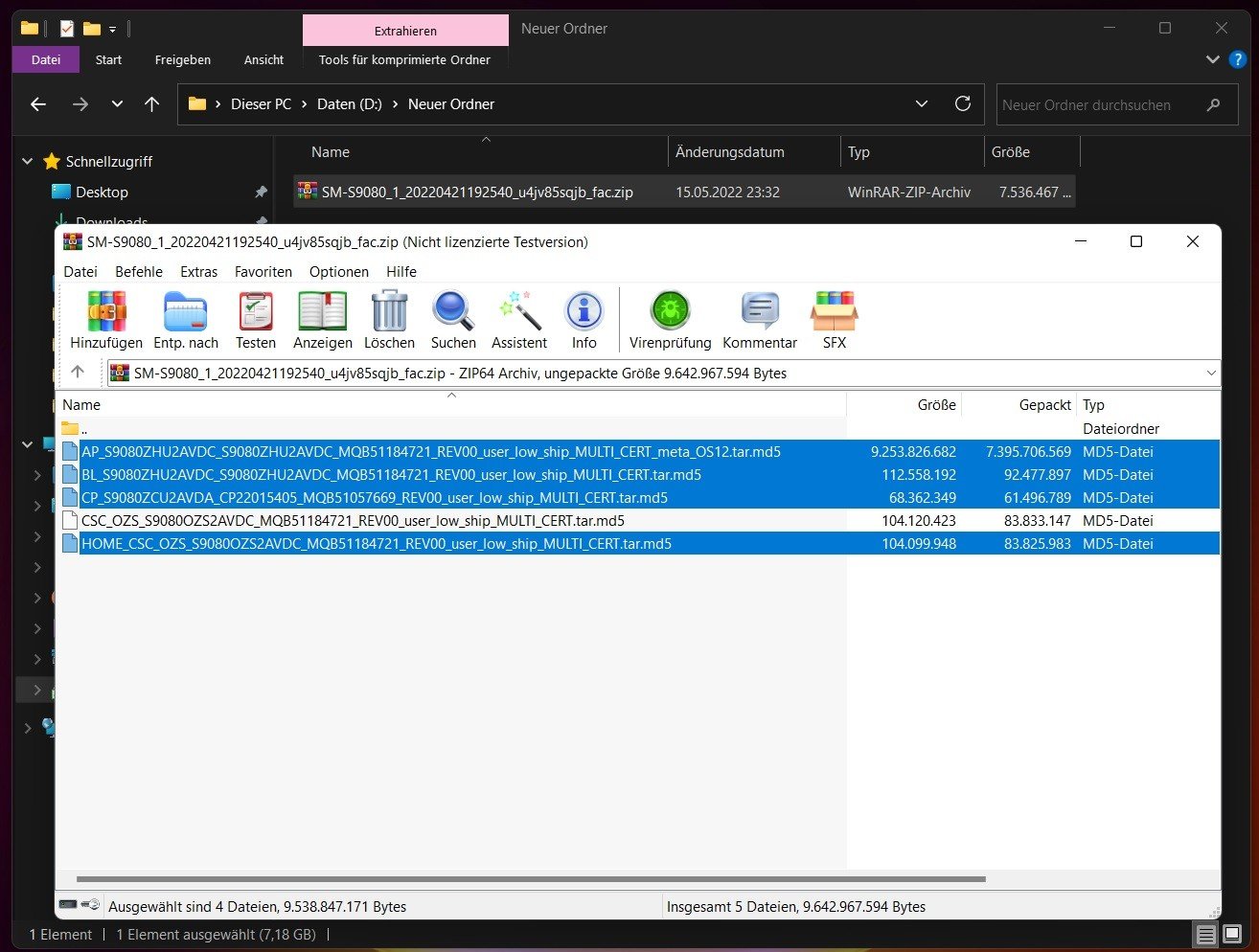The image size is (1259, 952).
Task: Switch Explorer to details view icon
Action: (x=1206, y=934)
